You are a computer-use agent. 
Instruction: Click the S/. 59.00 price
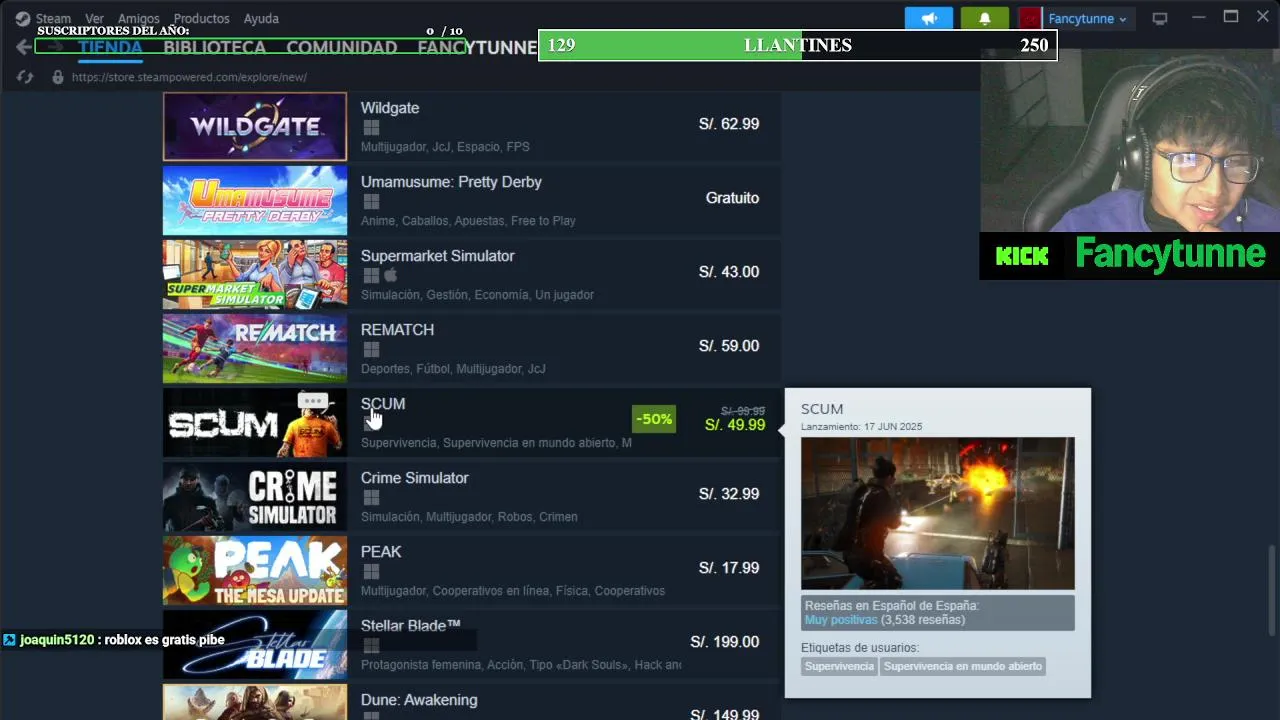pos(729,346)
